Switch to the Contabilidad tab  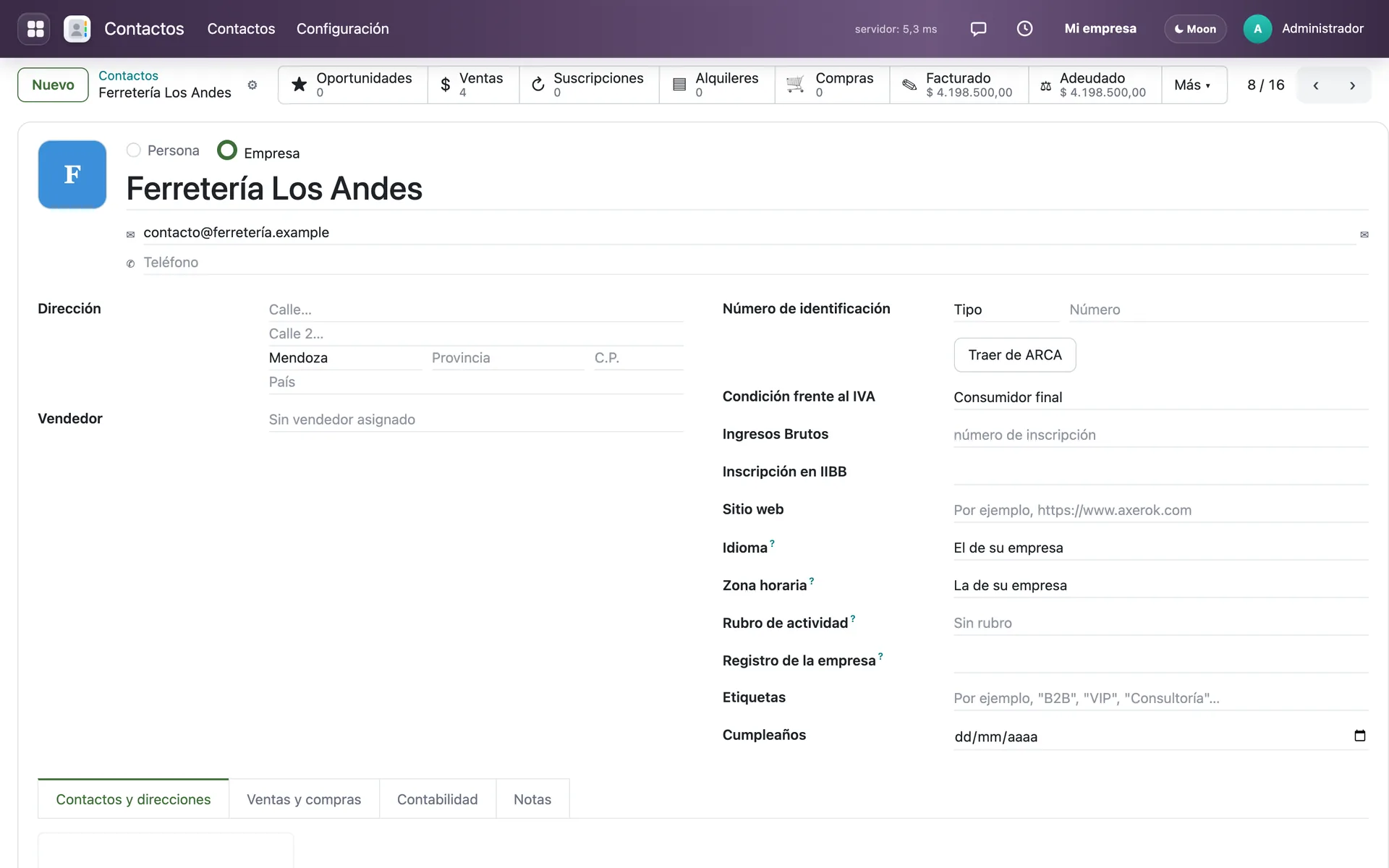coord(437,799)
